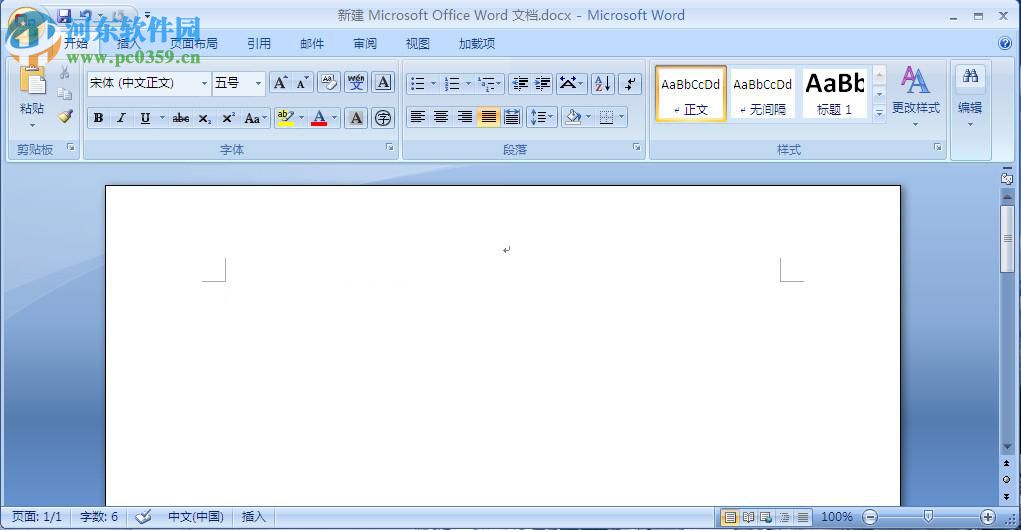Toggle italic formatting
The image size is (1021, 530).
(121, 119)
